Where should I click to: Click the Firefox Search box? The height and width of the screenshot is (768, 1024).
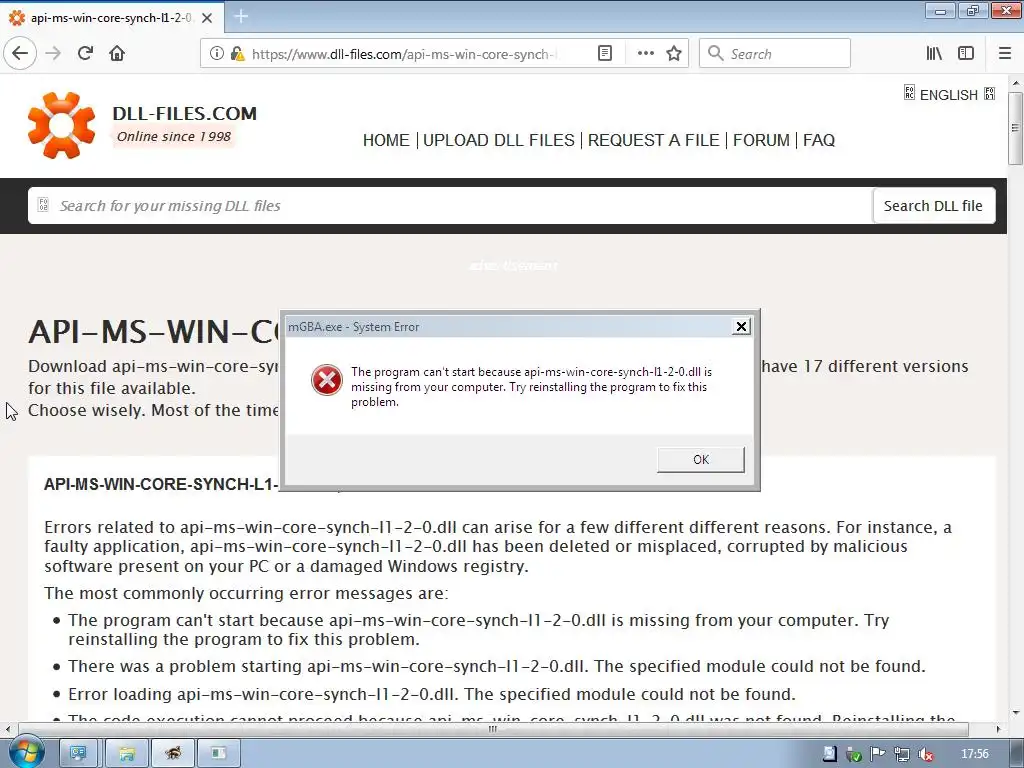775,54
